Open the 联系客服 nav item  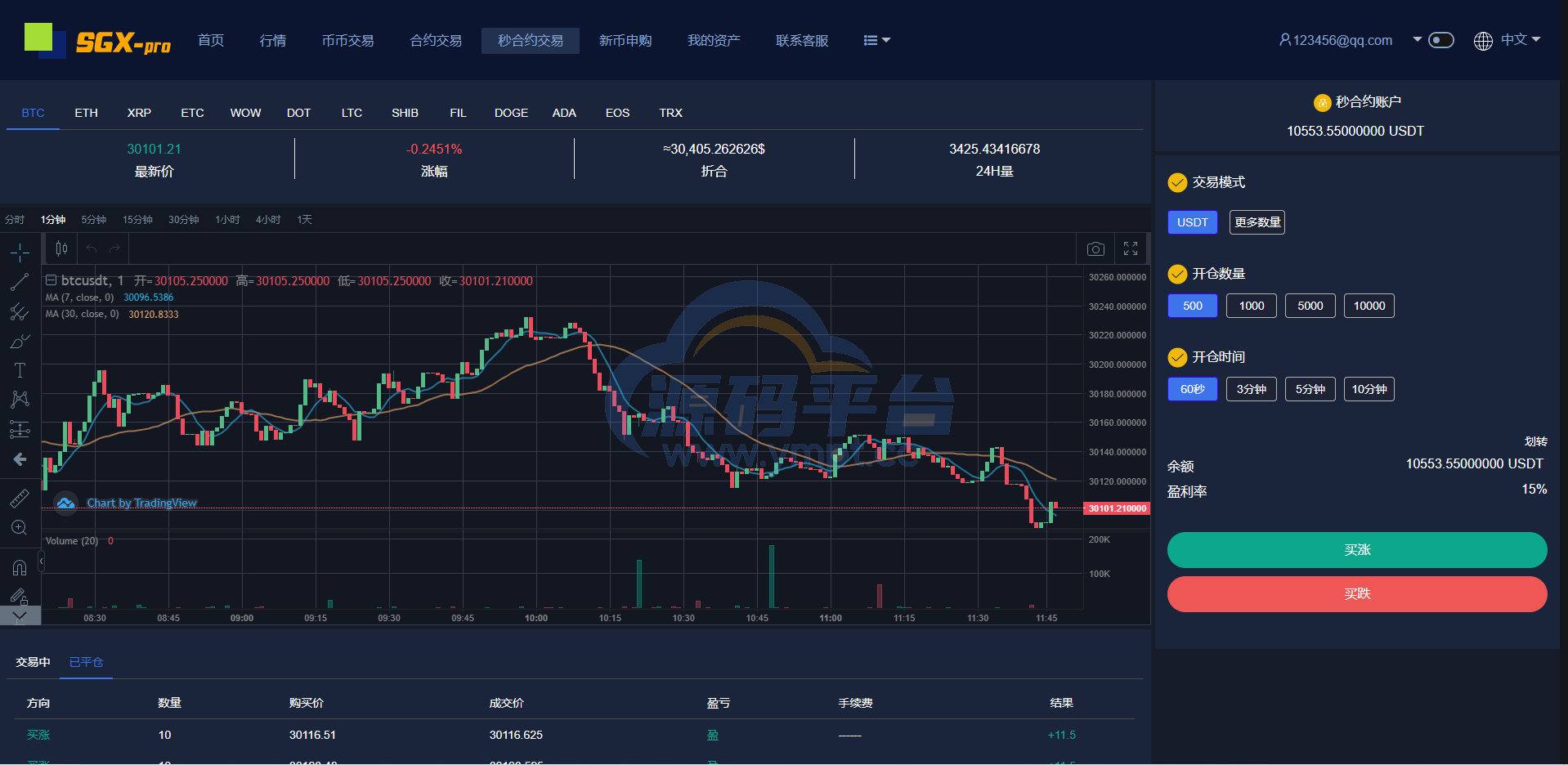(x=802, y=40)
